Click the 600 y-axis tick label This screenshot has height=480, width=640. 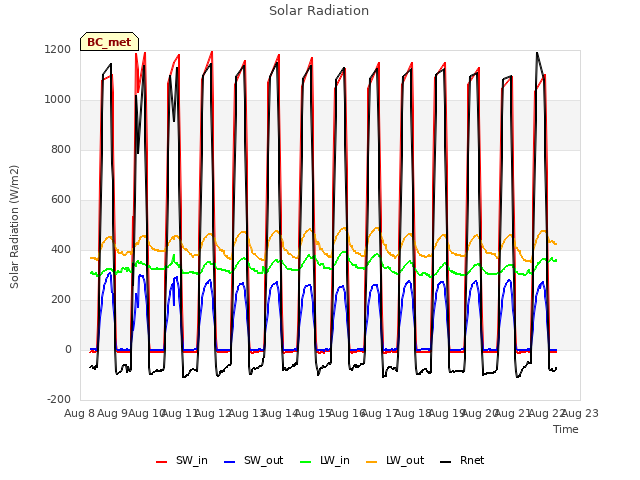click(x=61, y=200)
